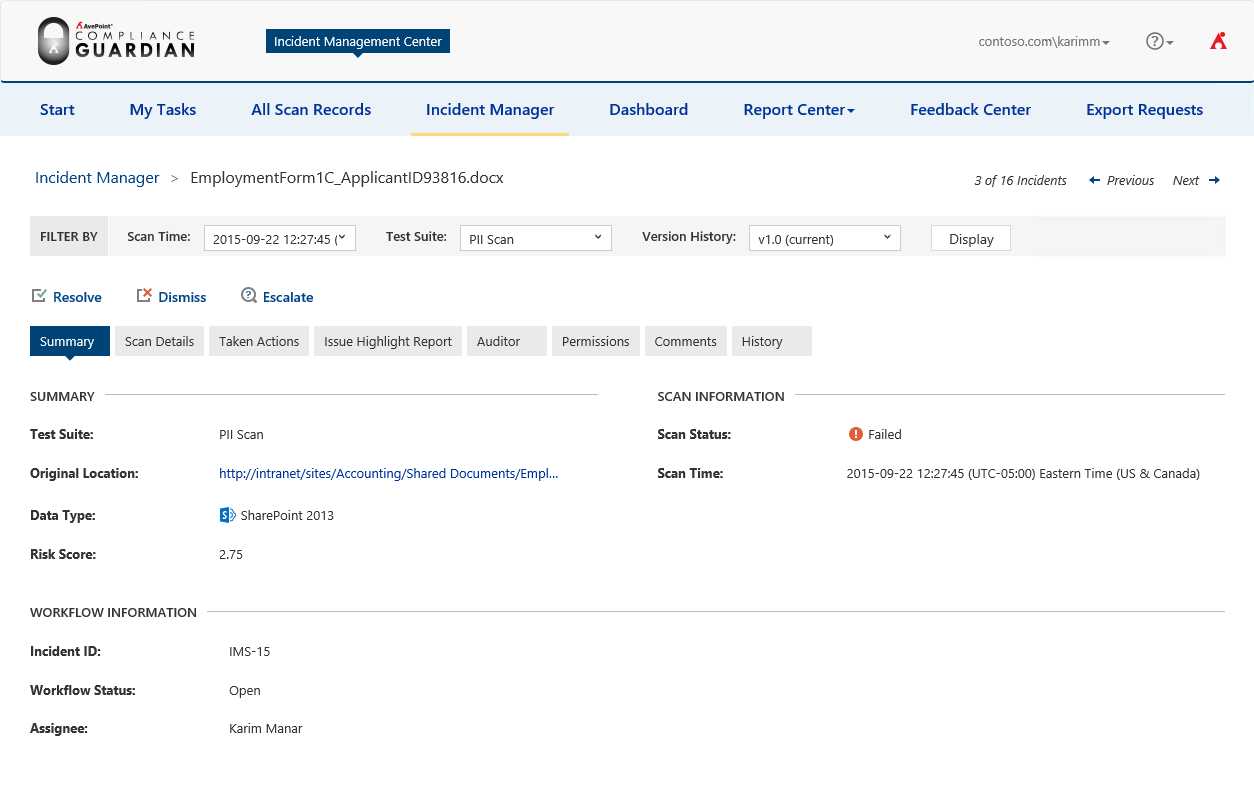This screenshot has height=796, width=1254.
Task: Open the Original Location intranet URL
Action: coord(389,473)
